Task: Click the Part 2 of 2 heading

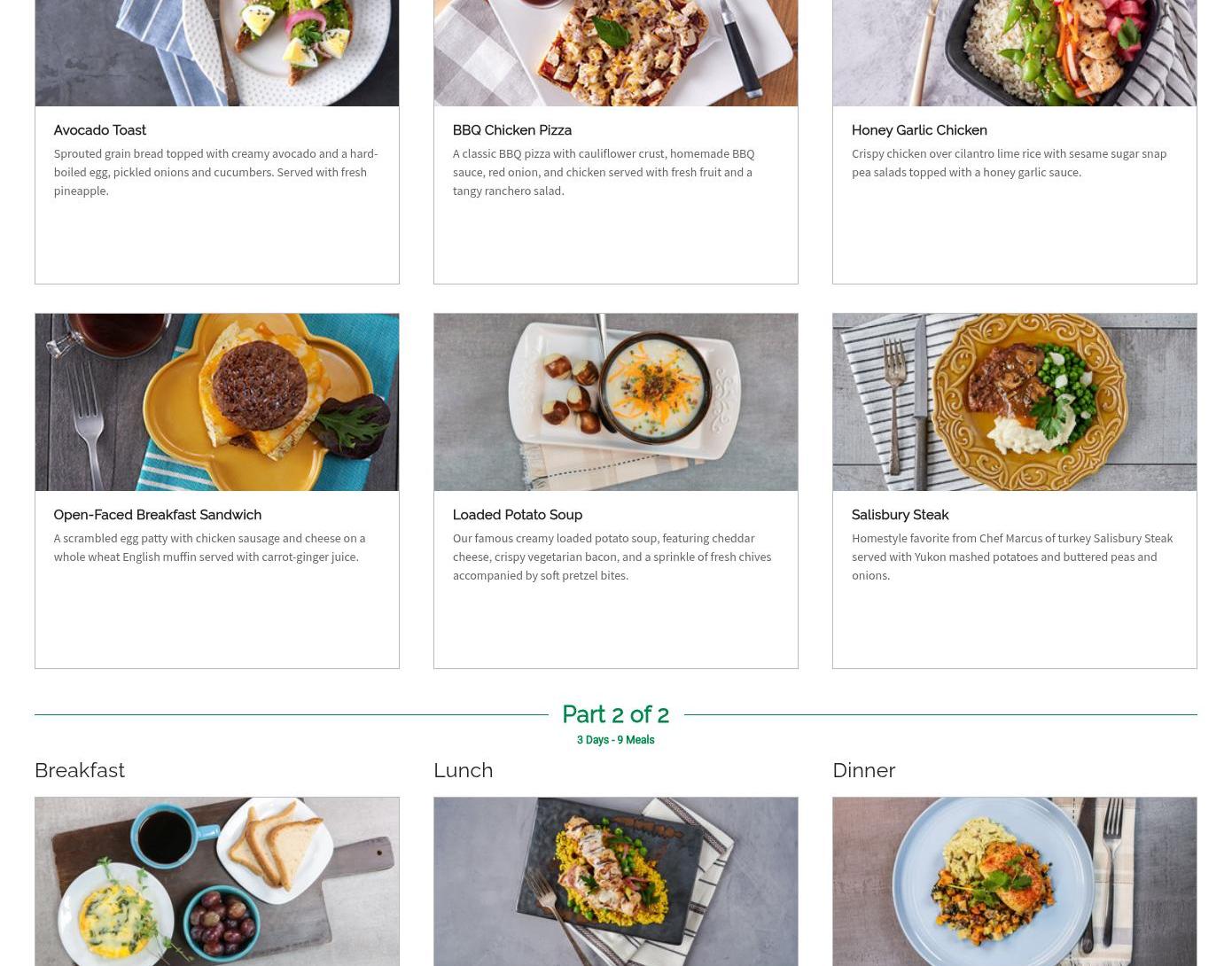Action: pos(616,714)
